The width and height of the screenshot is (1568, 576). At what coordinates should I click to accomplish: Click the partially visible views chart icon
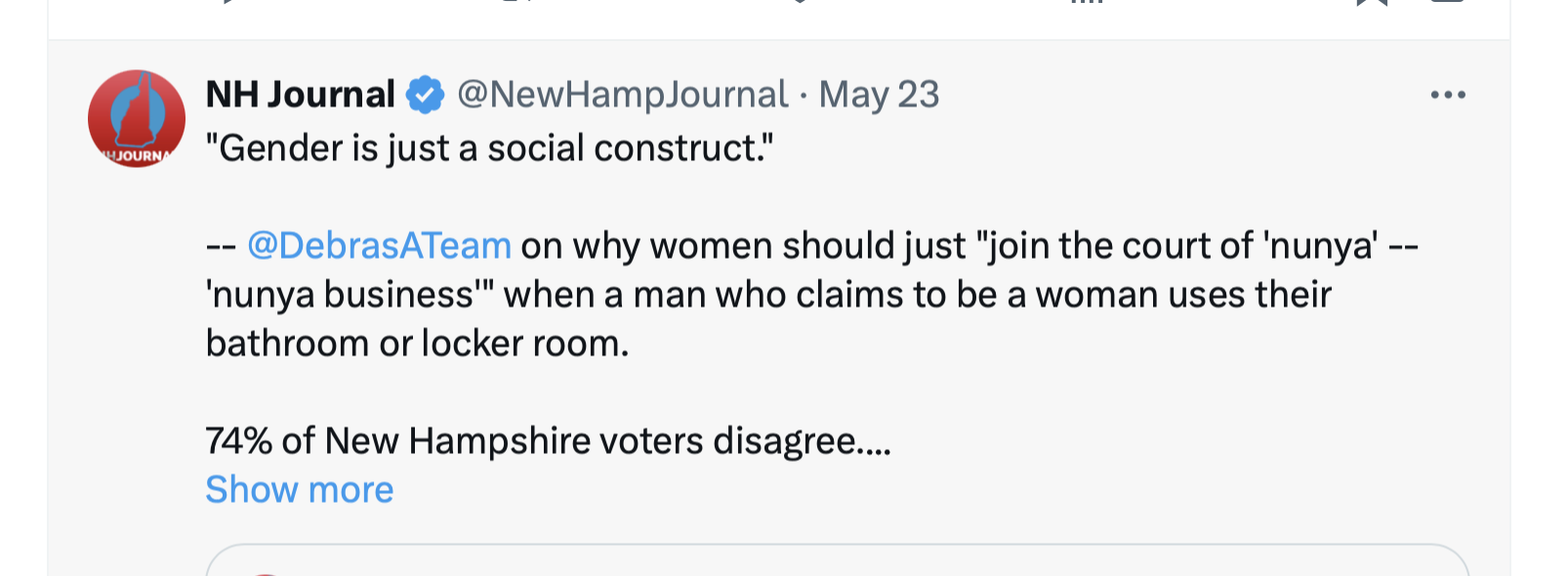pyautogui.click(x=1086, y=2)
